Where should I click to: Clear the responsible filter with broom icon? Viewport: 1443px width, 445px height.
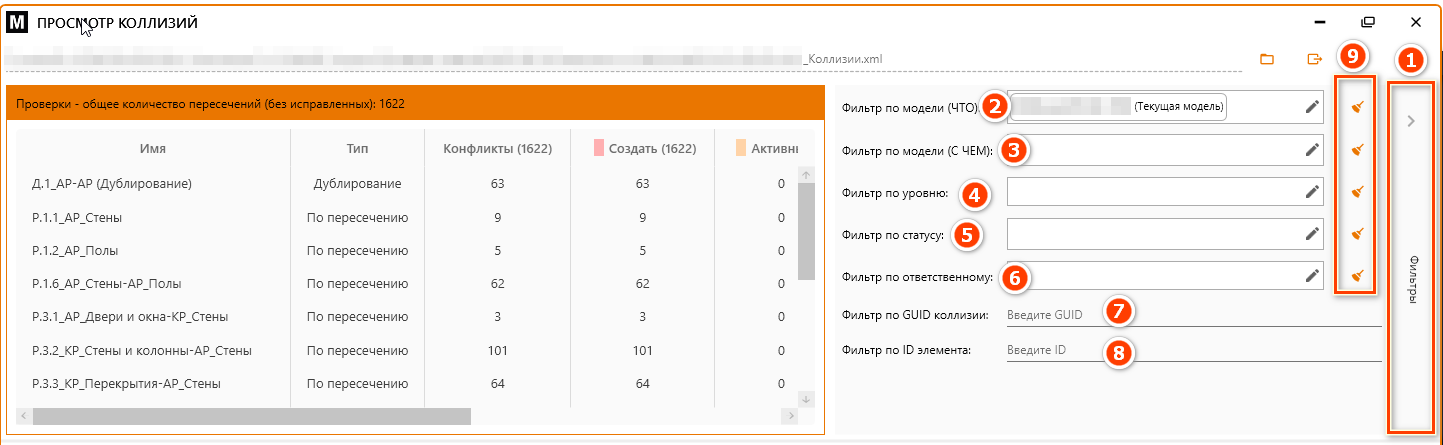click(1357, 275)
